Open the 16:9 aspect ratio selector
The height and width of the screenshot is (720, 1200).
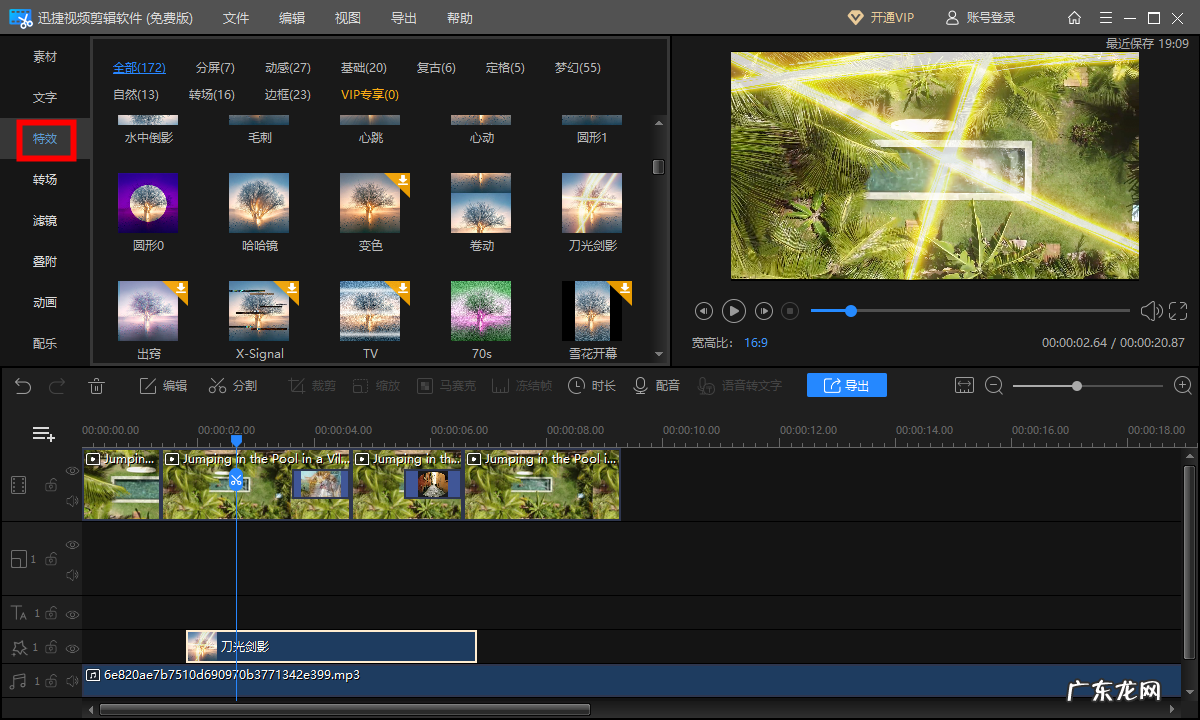tap(755, 342)
